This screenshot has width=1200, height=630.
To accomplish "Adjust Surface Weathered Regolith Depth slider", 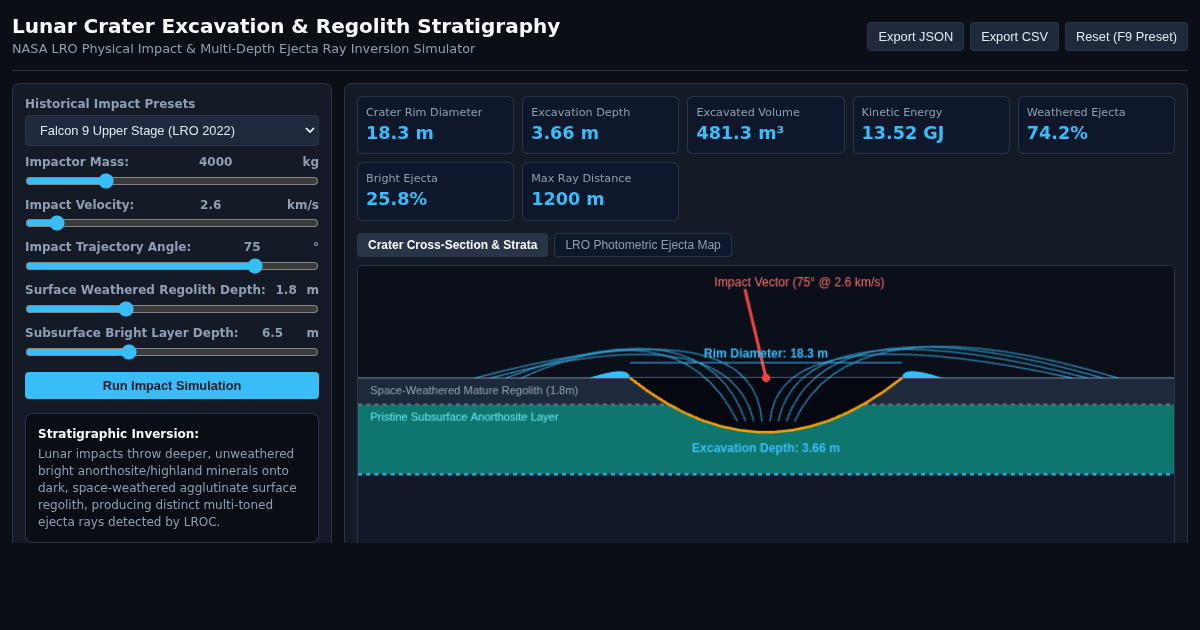I will point(172,309).
